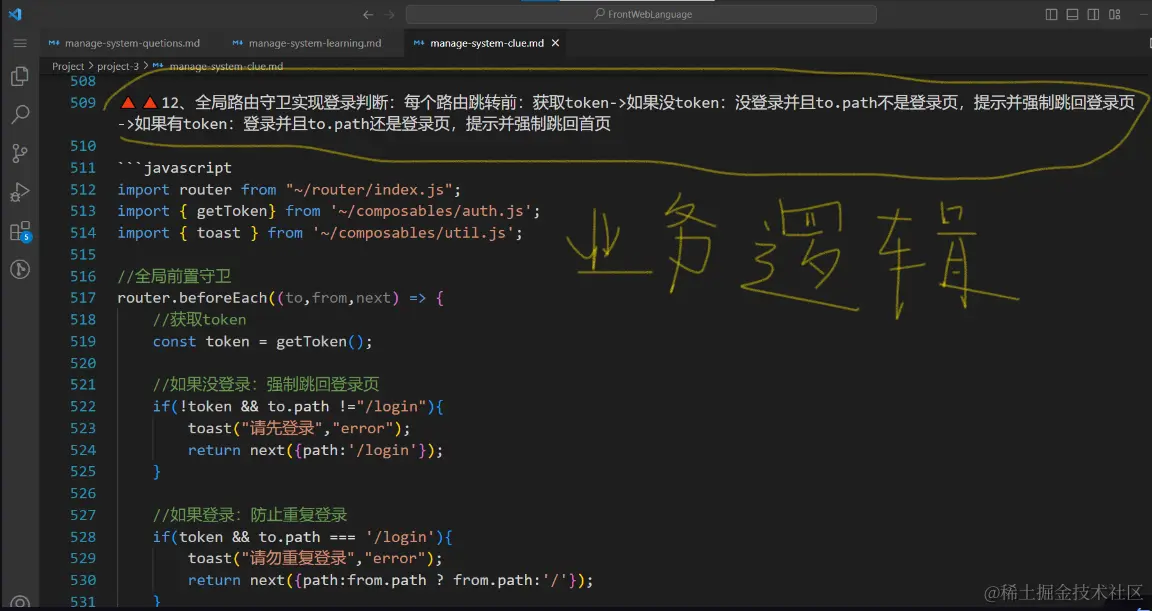Click if(token && to.path === '/login') line
This screenshot has height=611, width=1152.
[302, 537]
